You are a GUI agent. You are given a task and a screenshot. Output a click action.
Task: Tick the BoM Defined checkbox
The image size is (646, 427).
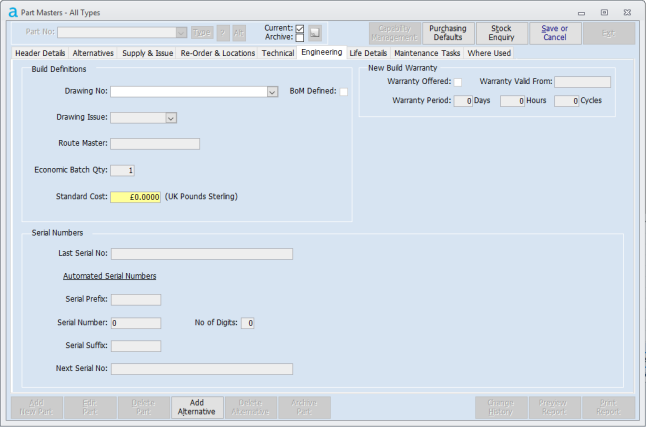(344, 92)
